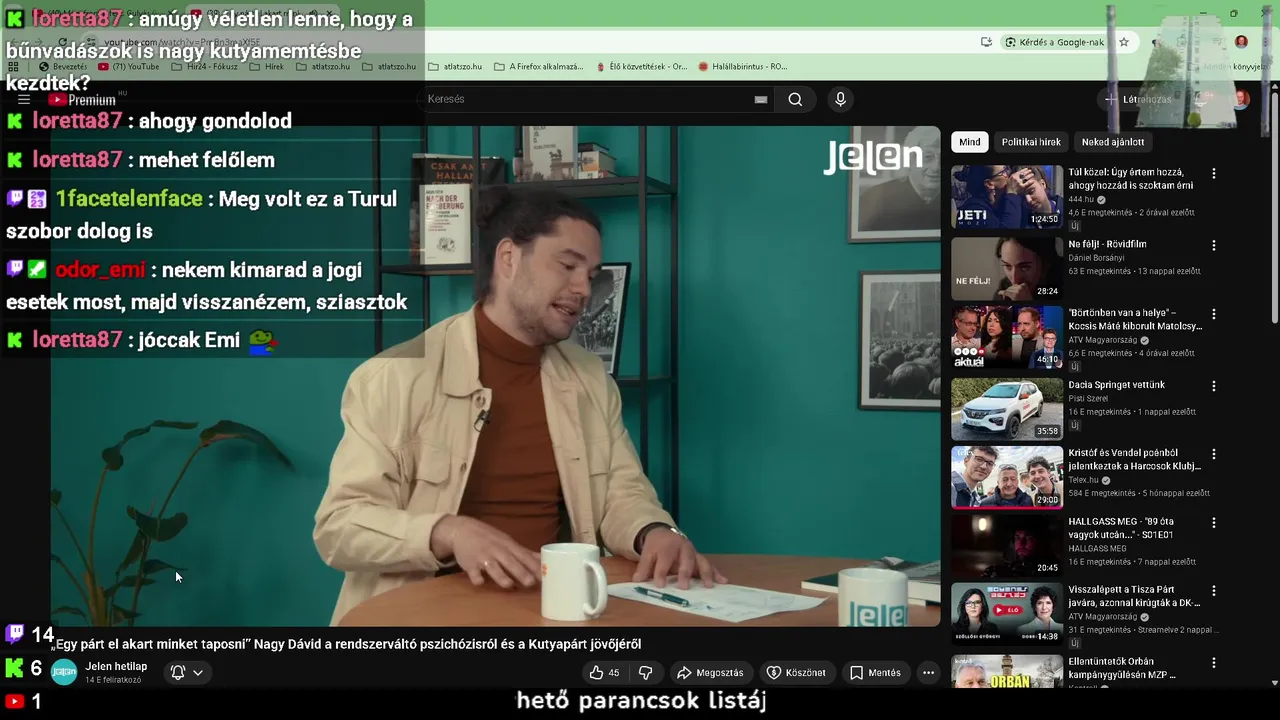
Task: Click the 'Létrehozás' create button
Action: [x=1137, y=100]
